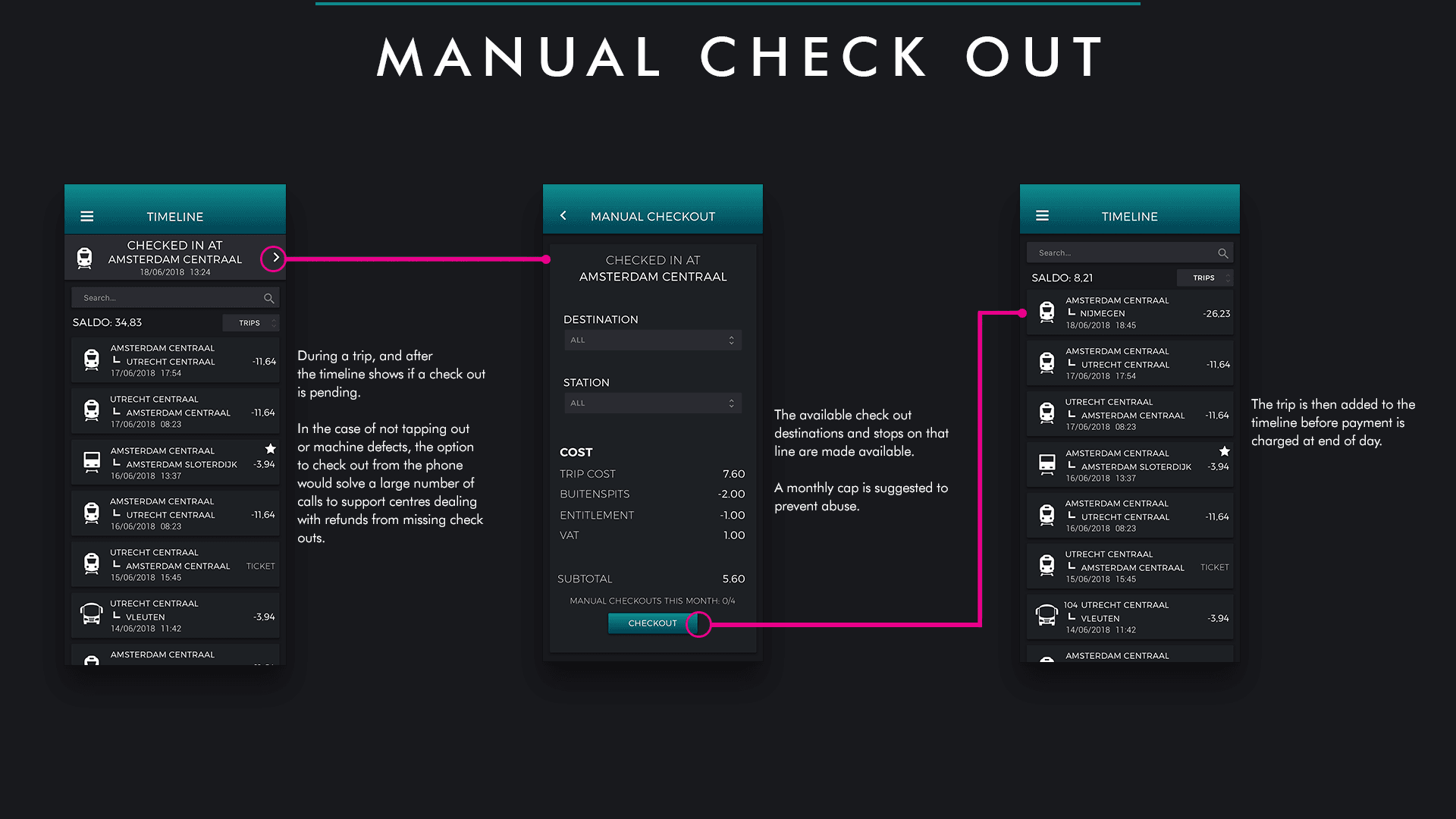The height and width of the screenshot is (819, 1456).
Task: Click train icon on Nijmegen trip
Action: coord(1046,312)
